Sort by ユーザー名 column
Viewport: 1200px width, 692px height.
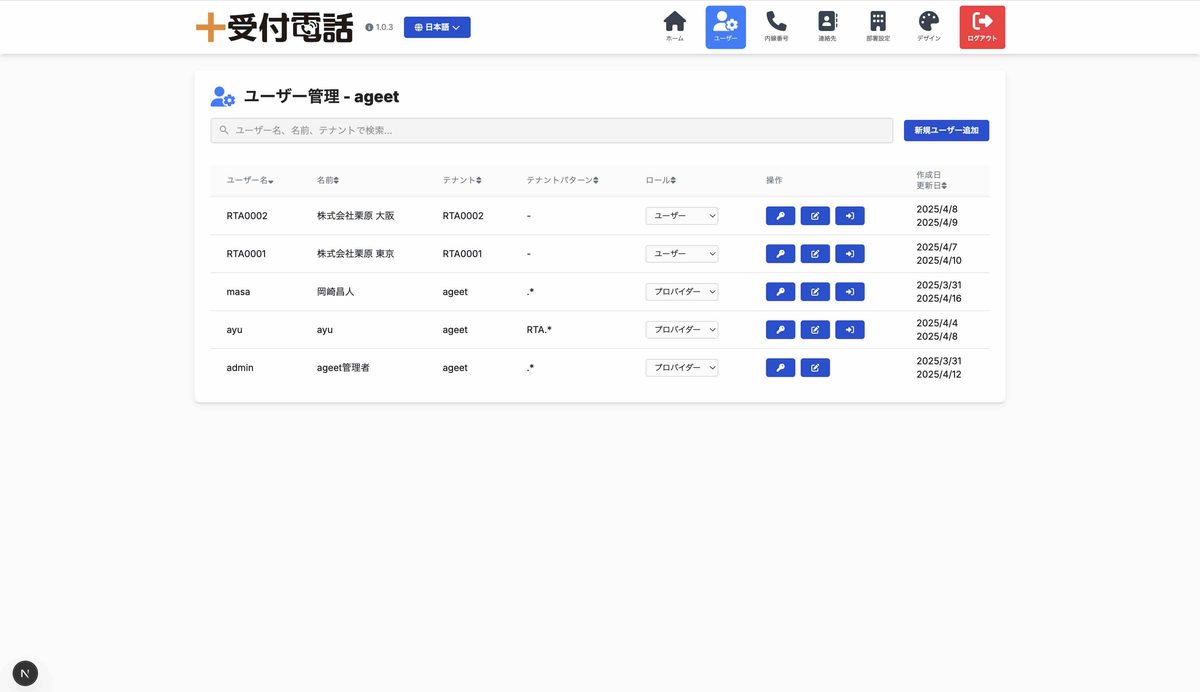tap(250, 180)
